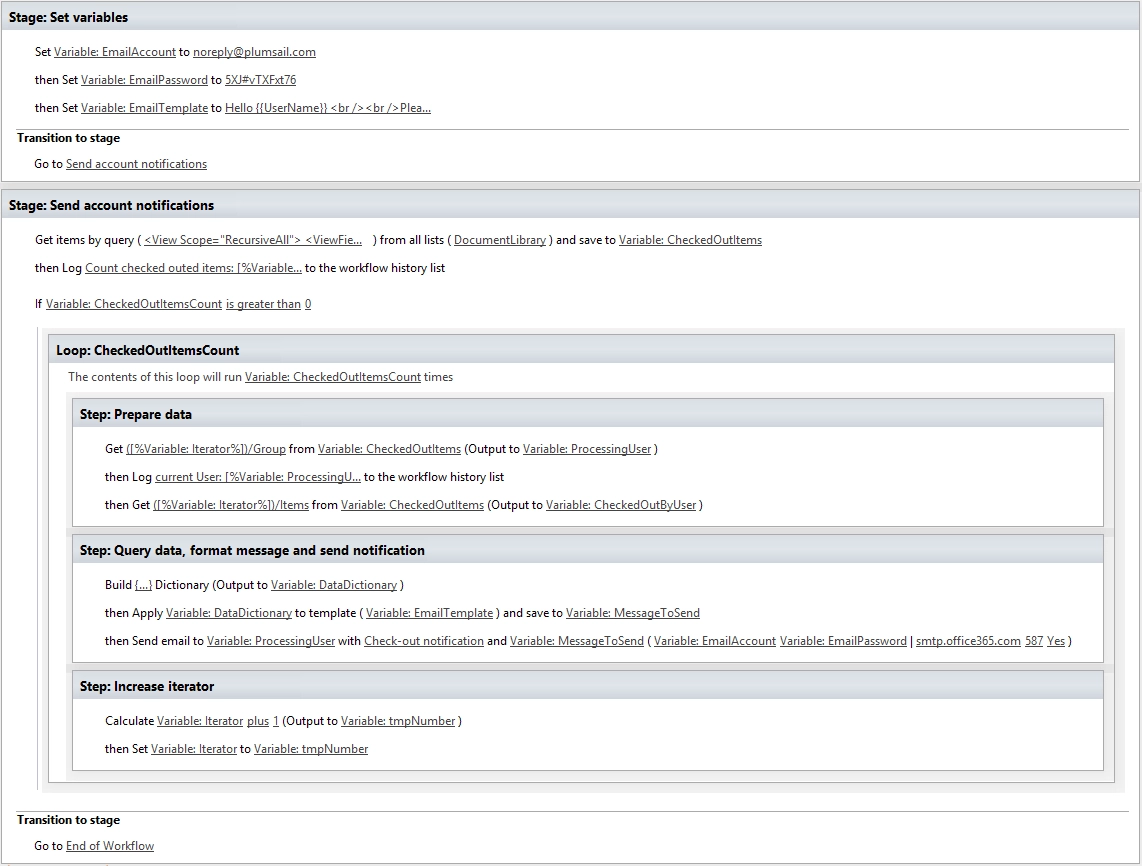Select Variable: CheckedOutItems in the Get items action
This screenshot has width=1142, height=866.
pos(690,240)
